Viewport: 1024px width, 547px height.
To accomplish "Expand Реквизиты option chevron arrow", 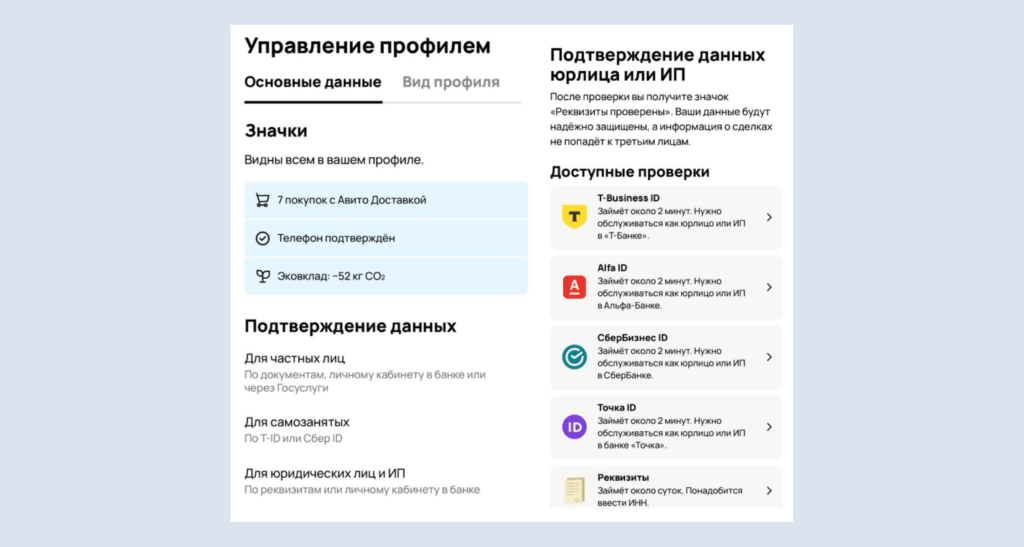I will click(x=768, y=490).
